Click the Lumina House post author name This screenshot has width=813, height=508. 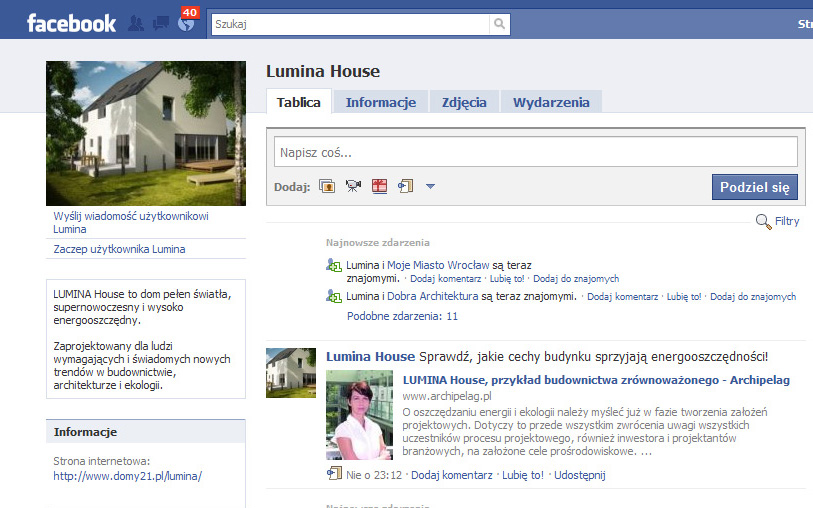click(370, 357)
